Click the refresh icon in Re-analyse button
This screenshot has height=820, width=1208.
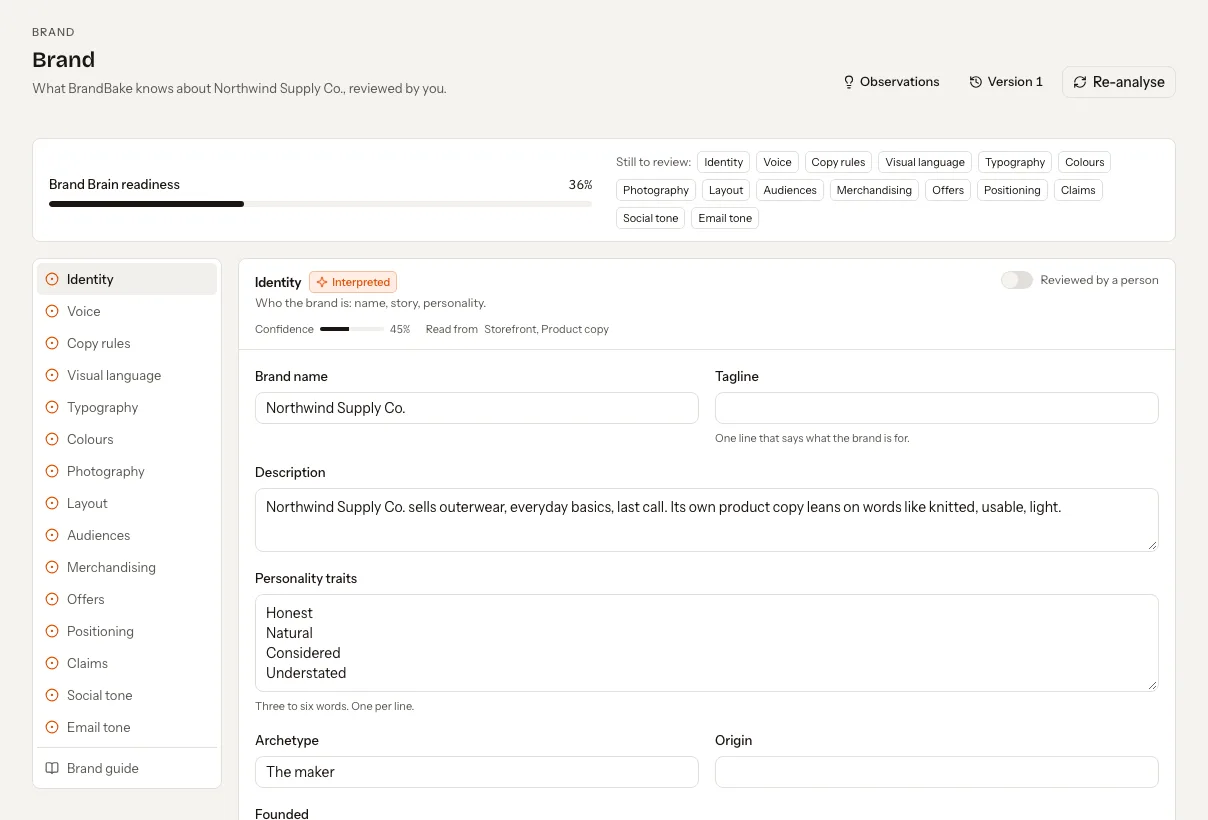pyautogui.click(x=1080, y=82)
